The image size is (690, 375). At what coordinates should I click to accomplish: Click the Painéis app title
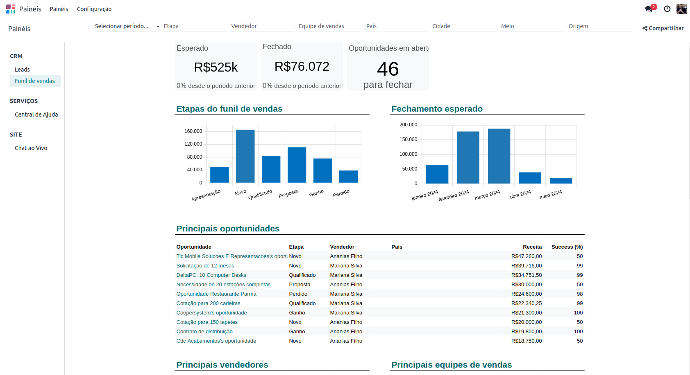(30, 9)
